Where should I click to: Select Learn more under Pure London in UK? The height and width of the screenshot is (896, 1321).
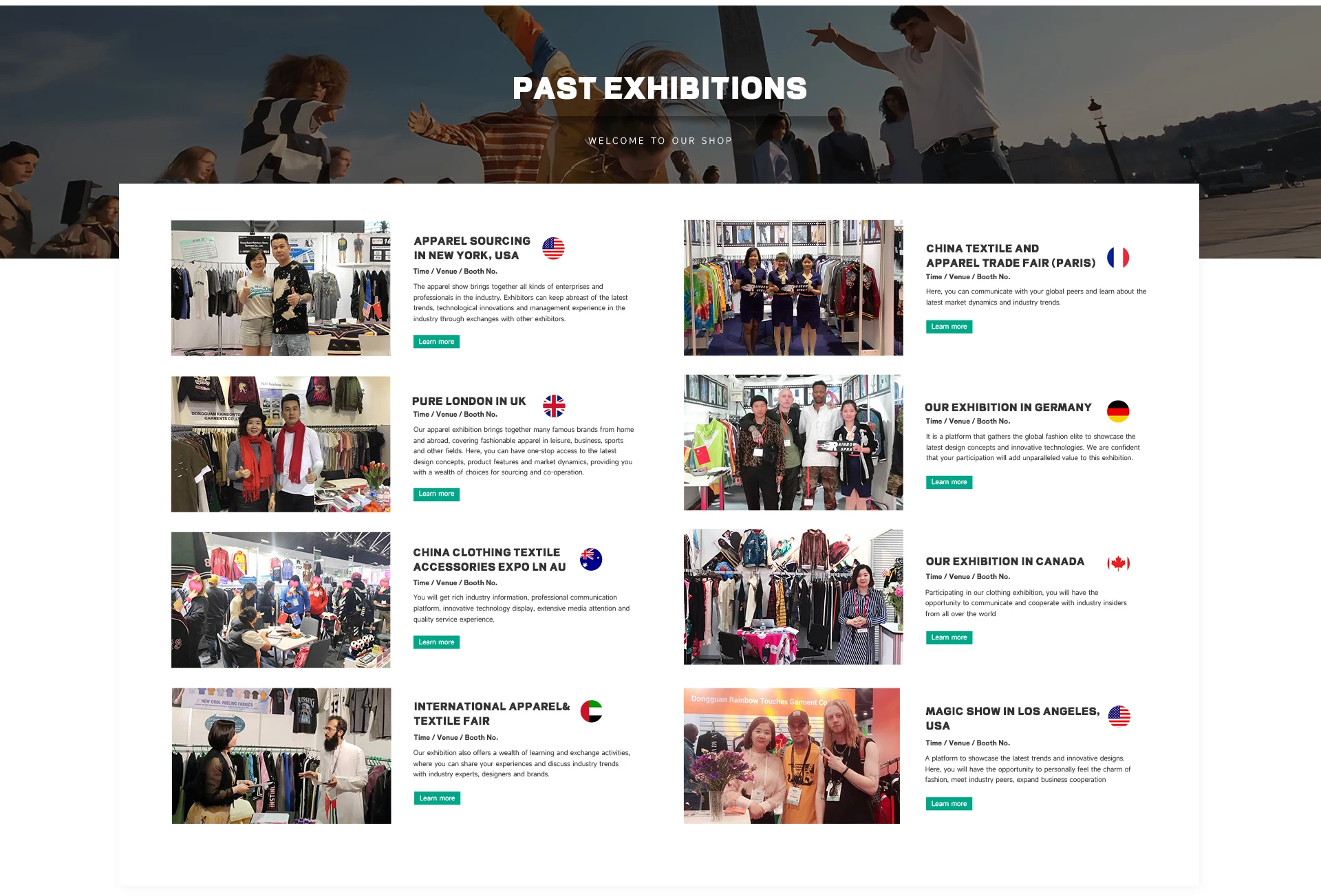[x=436, y=494]
